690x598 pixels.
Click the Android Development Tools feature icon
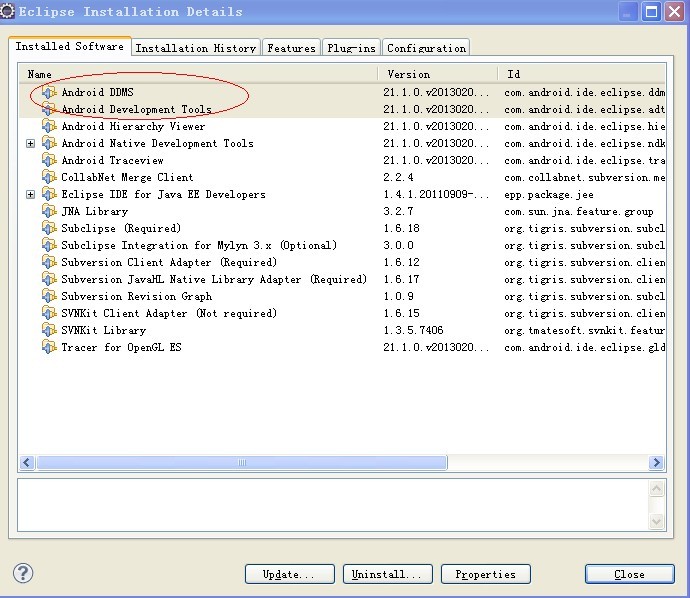click(49, 109)
